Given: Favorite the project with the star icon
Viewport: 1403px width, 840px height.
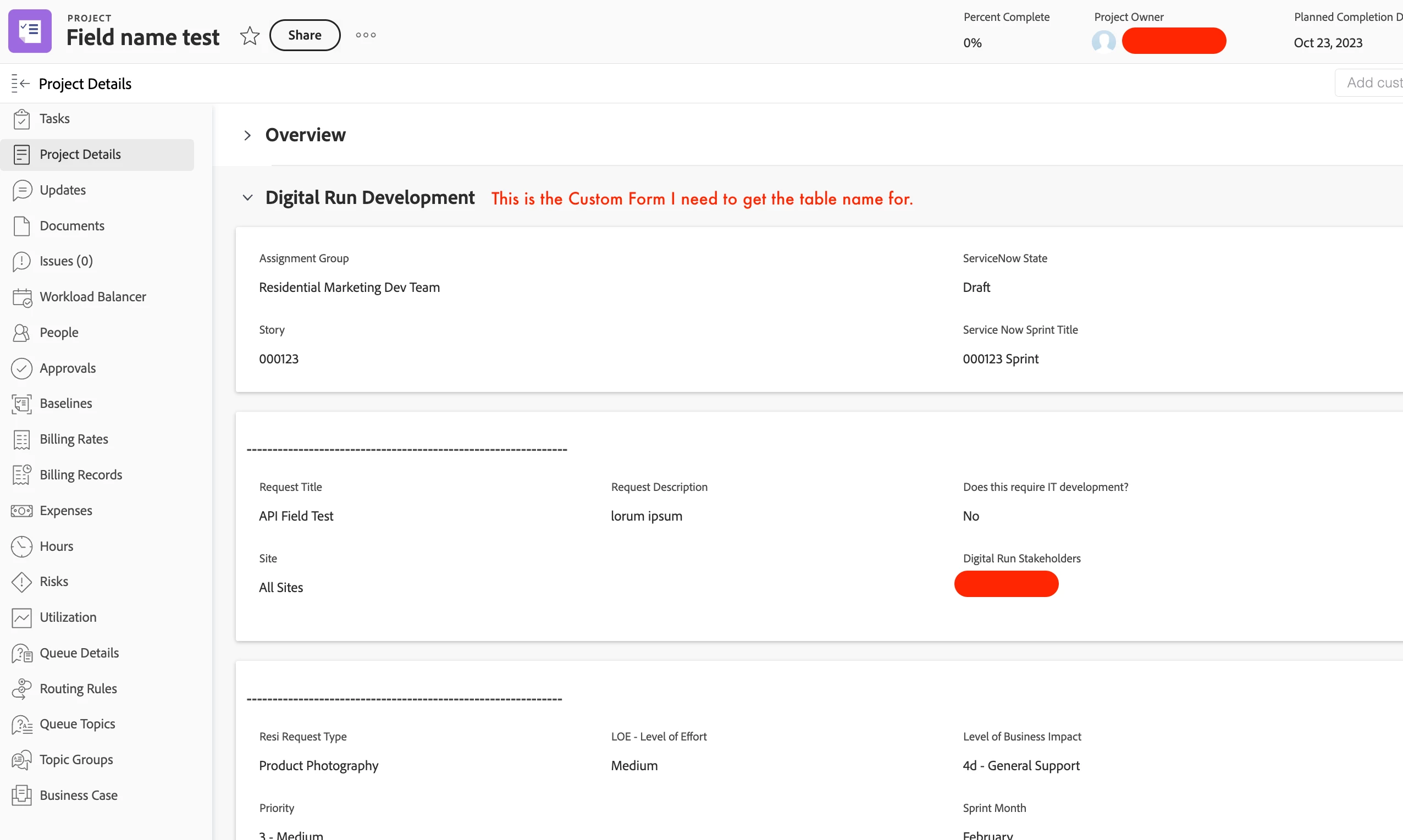Looking at the screenshot, I should 250,36.
